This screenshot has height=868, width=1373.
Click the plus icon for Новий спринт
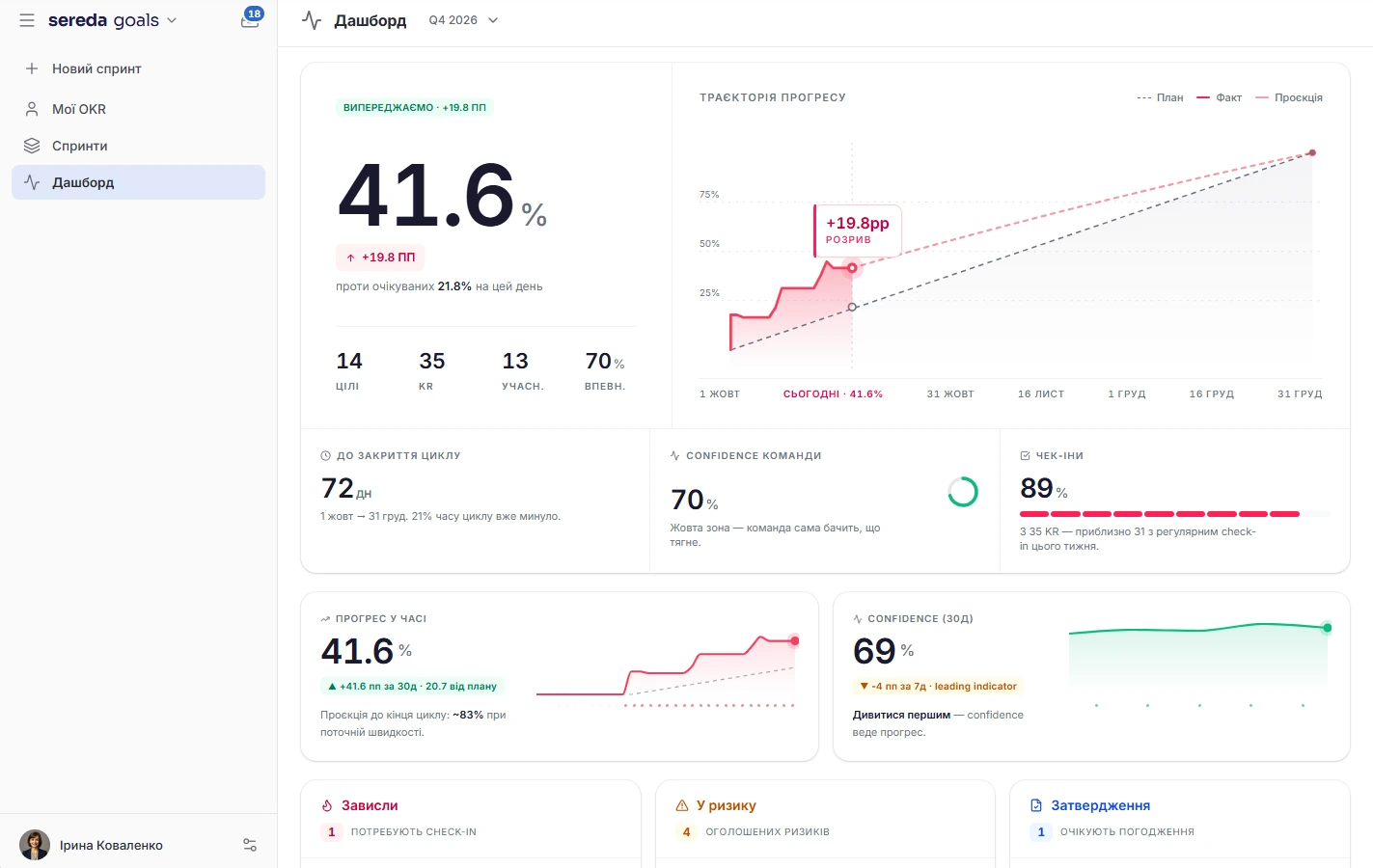coord(32,68)
